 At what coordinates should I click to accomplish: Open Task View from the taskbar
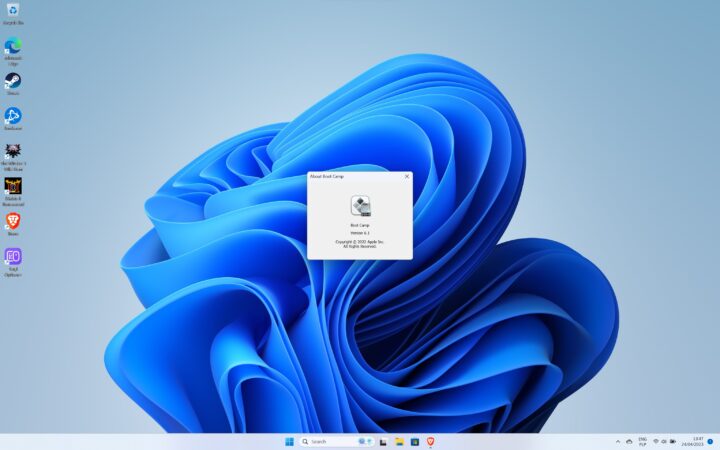click(383, 442)
